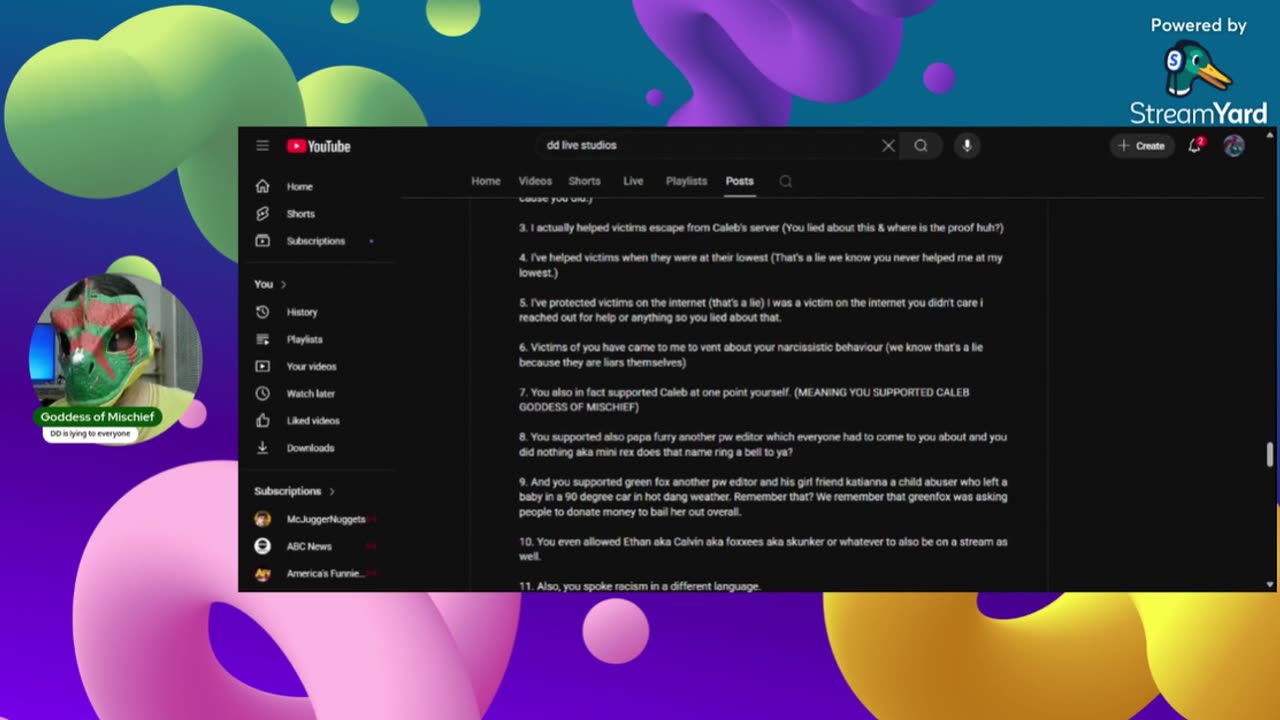This screenshot has width=1280, height=720.
Task: Click the StreamYard duck logo
Action: coord(1196,69)
